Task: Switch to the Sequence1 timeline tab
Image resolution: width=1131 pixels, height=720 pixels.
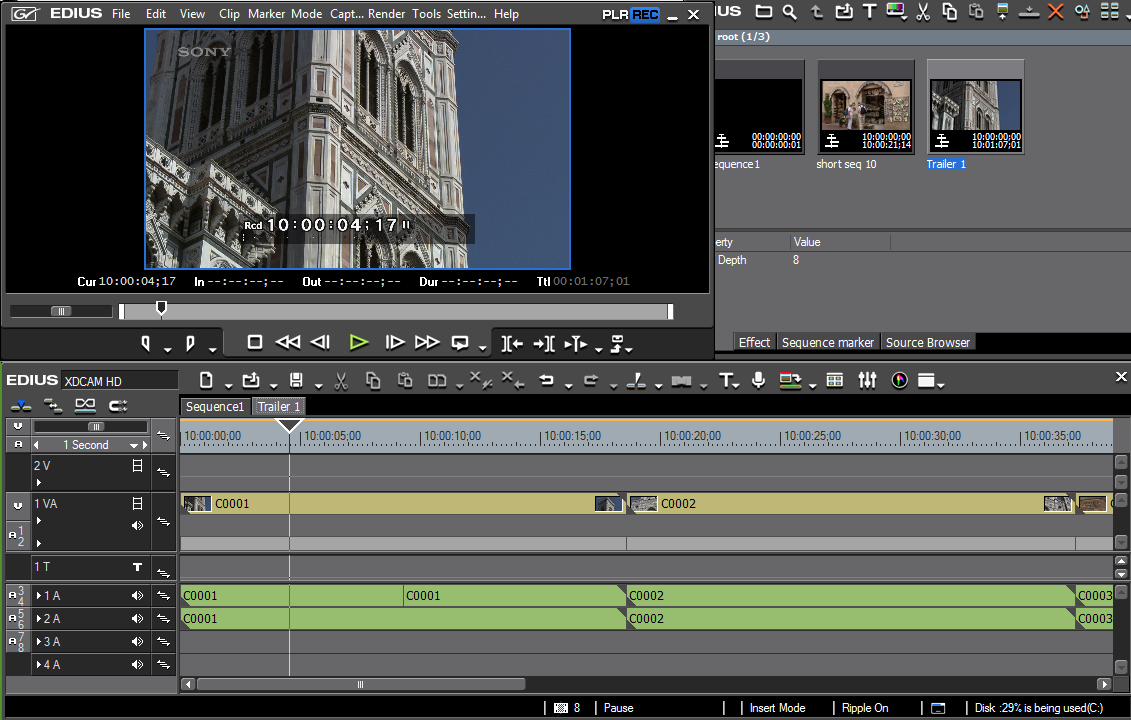Action: 215,407
